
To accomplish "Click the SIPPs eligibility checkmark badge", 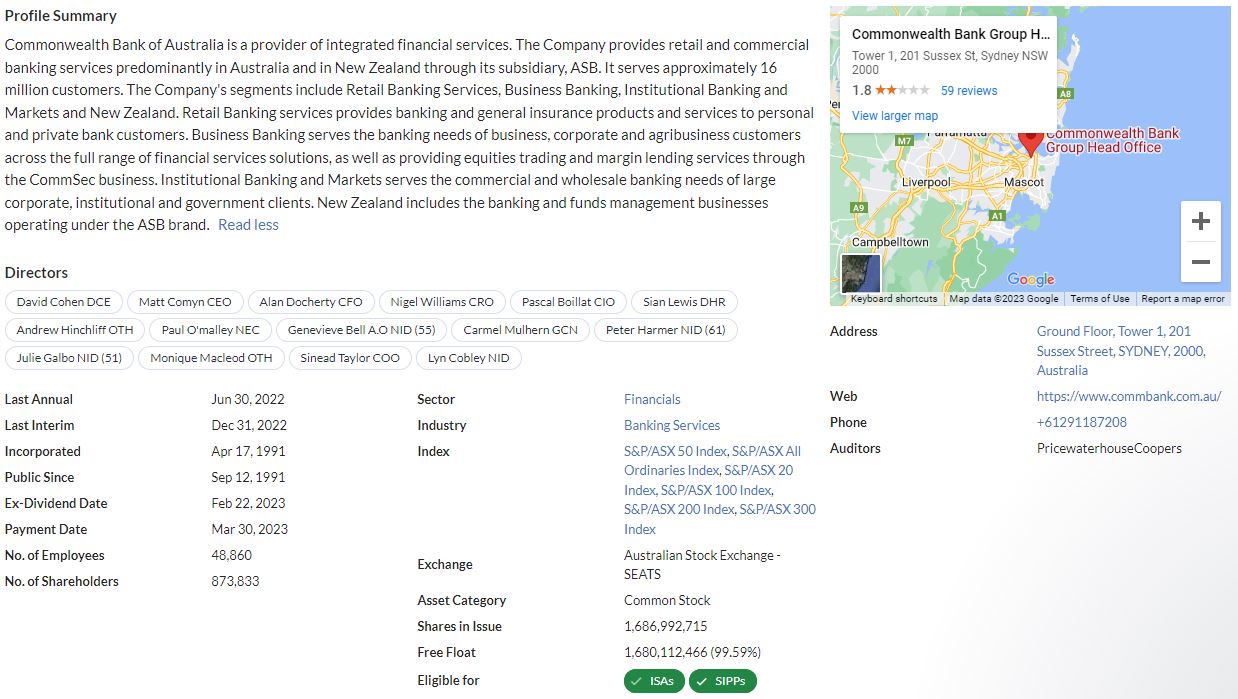I will point(722,680).
